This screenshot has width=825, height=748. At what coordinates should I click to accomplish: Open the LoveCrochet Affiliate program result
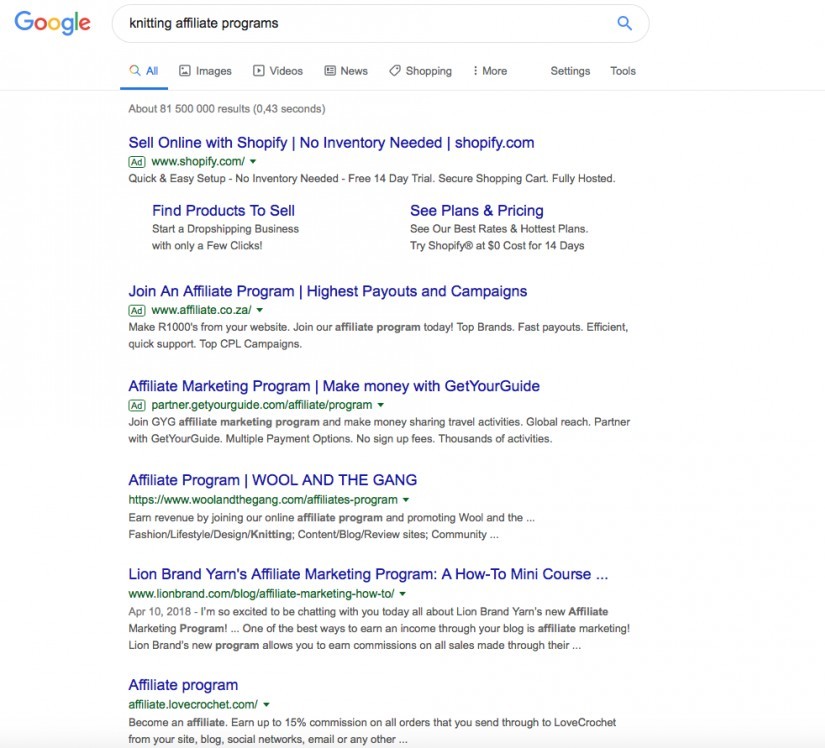183,685
